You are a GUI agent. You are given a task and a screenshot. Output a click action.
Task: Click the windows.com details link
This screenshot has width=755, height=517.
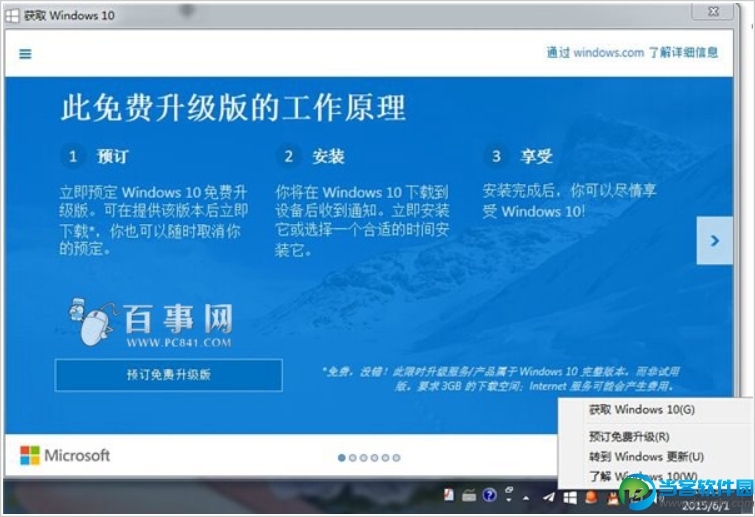click(x=632, y=52)
